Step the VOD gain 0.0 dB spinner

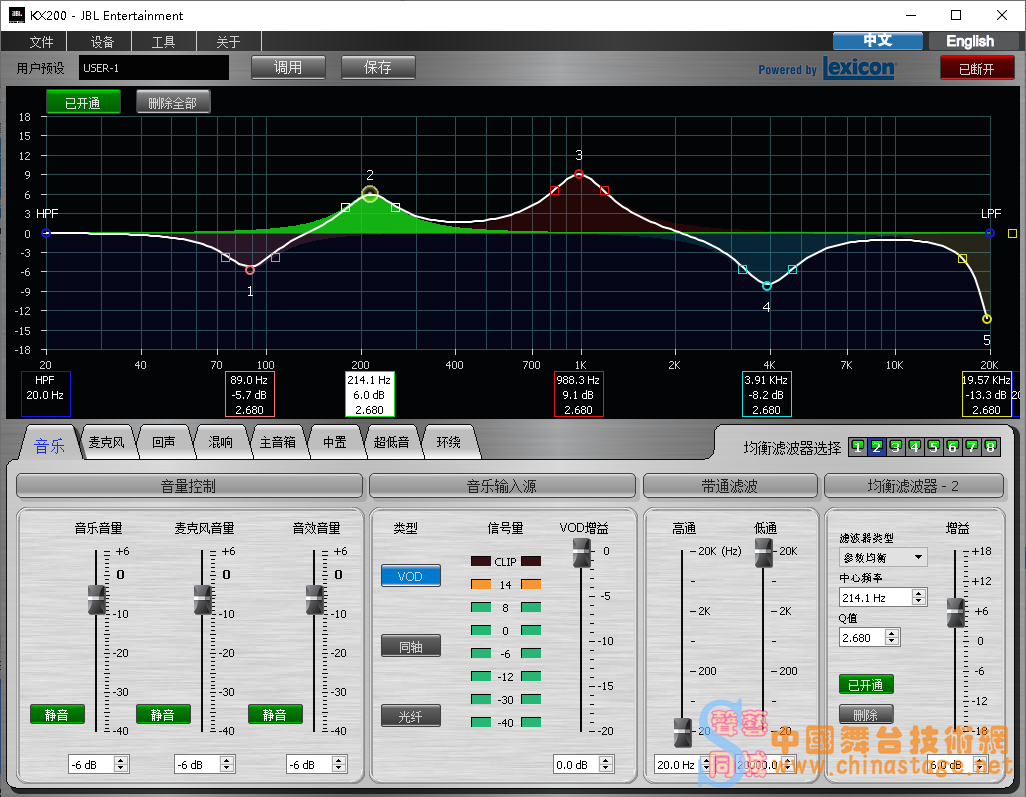(x=605, y=764)
